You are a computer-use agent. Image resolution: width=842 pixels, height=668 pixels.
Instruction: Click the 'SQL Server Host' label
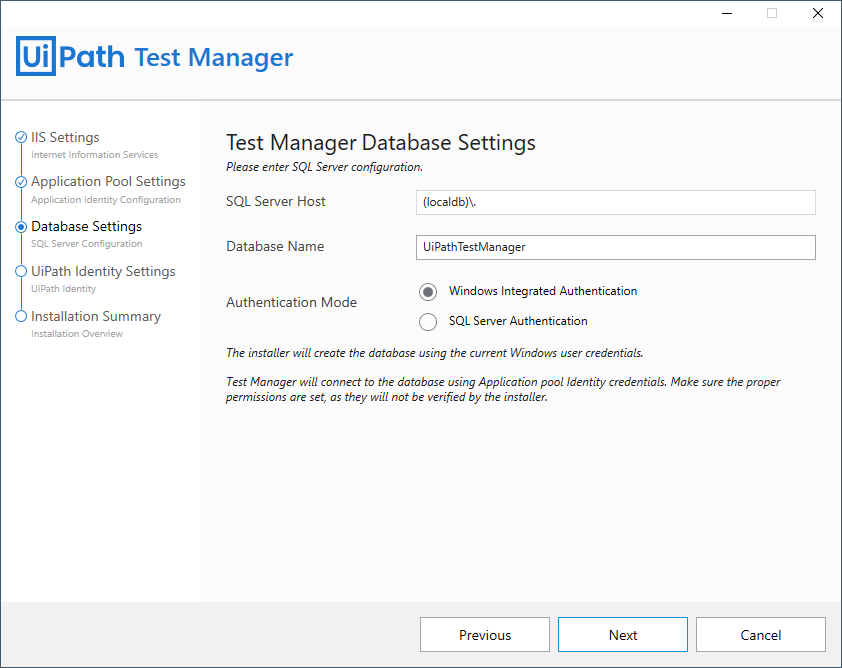coord(276,201)
